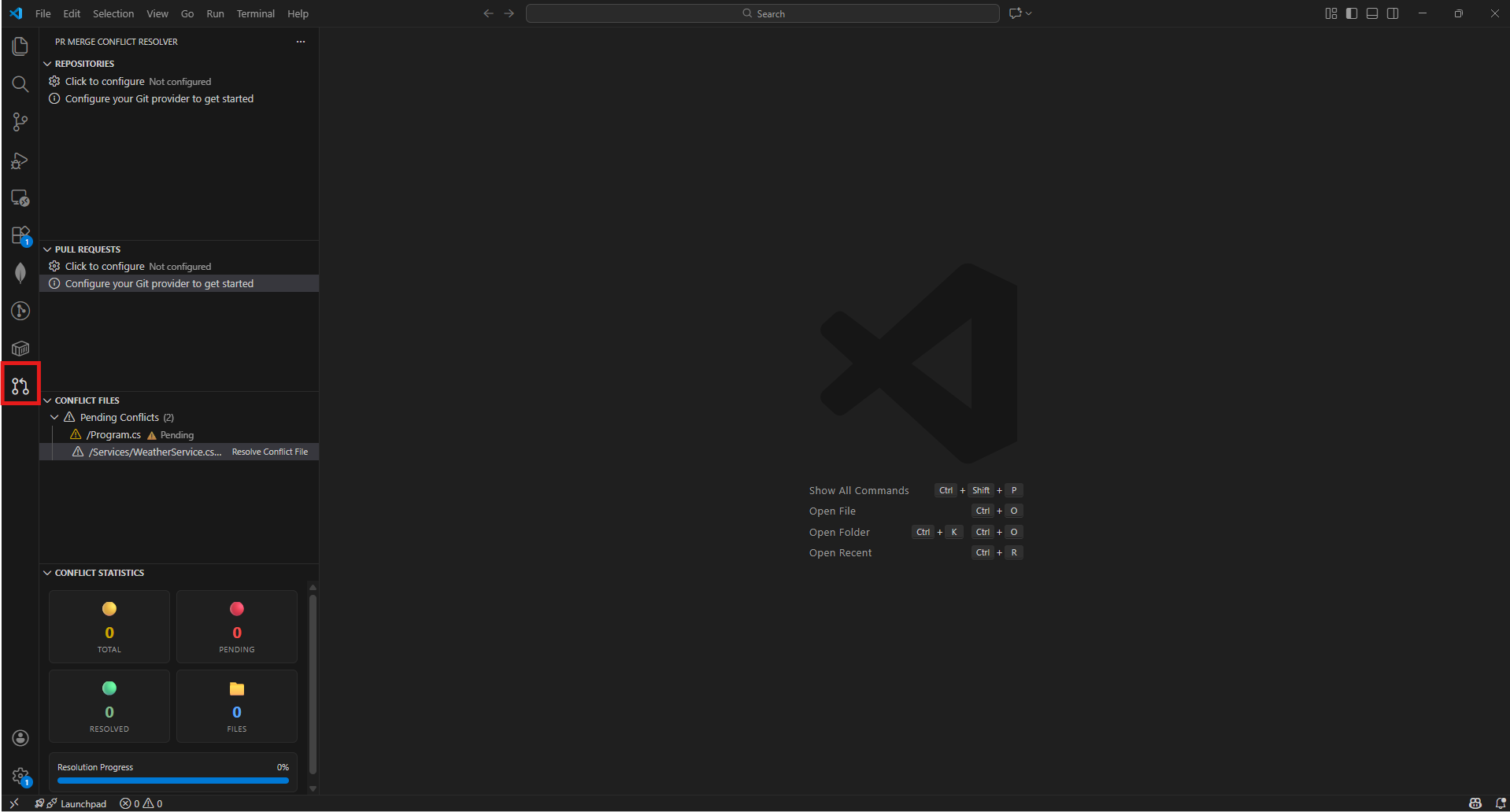Collapse the Pending Conflicts tree node
1510x812 pixels.
pos(54,417)
